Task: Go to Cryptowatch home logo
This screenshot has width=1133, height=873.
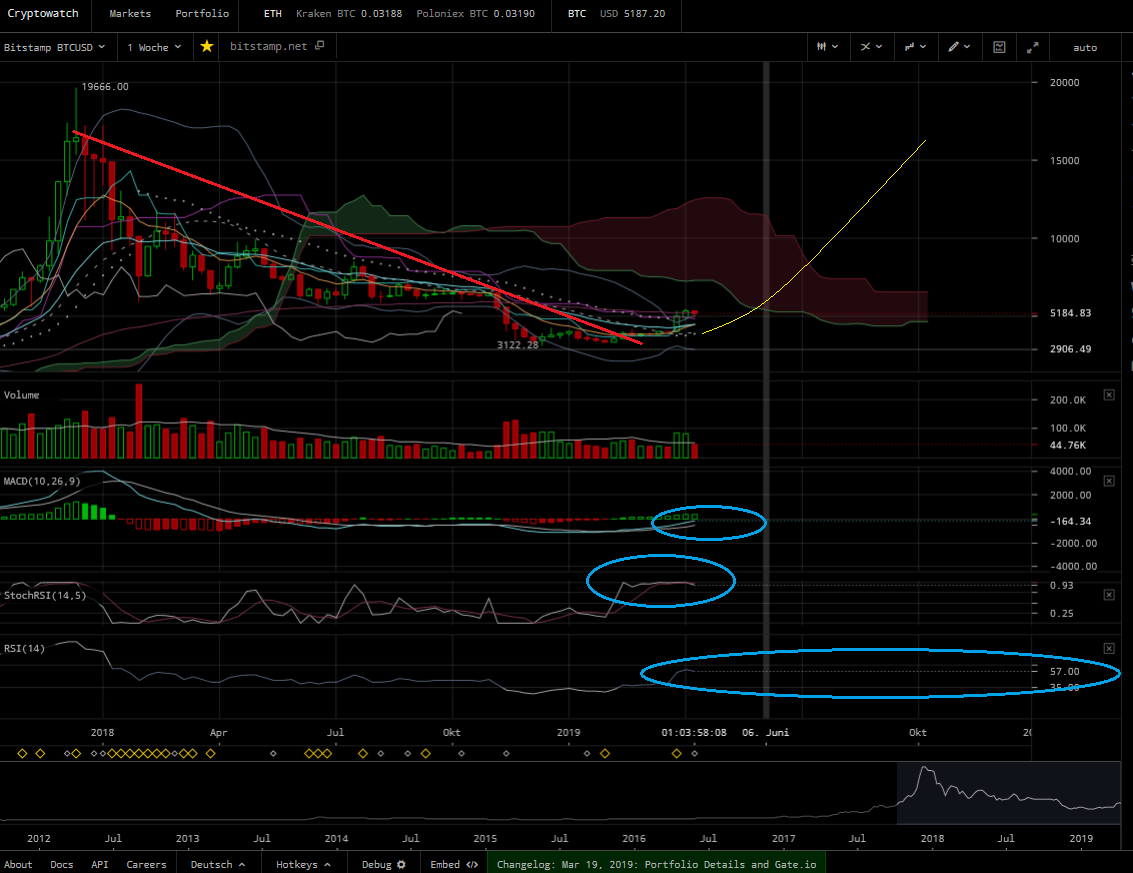Action: (x=43, y=13)
